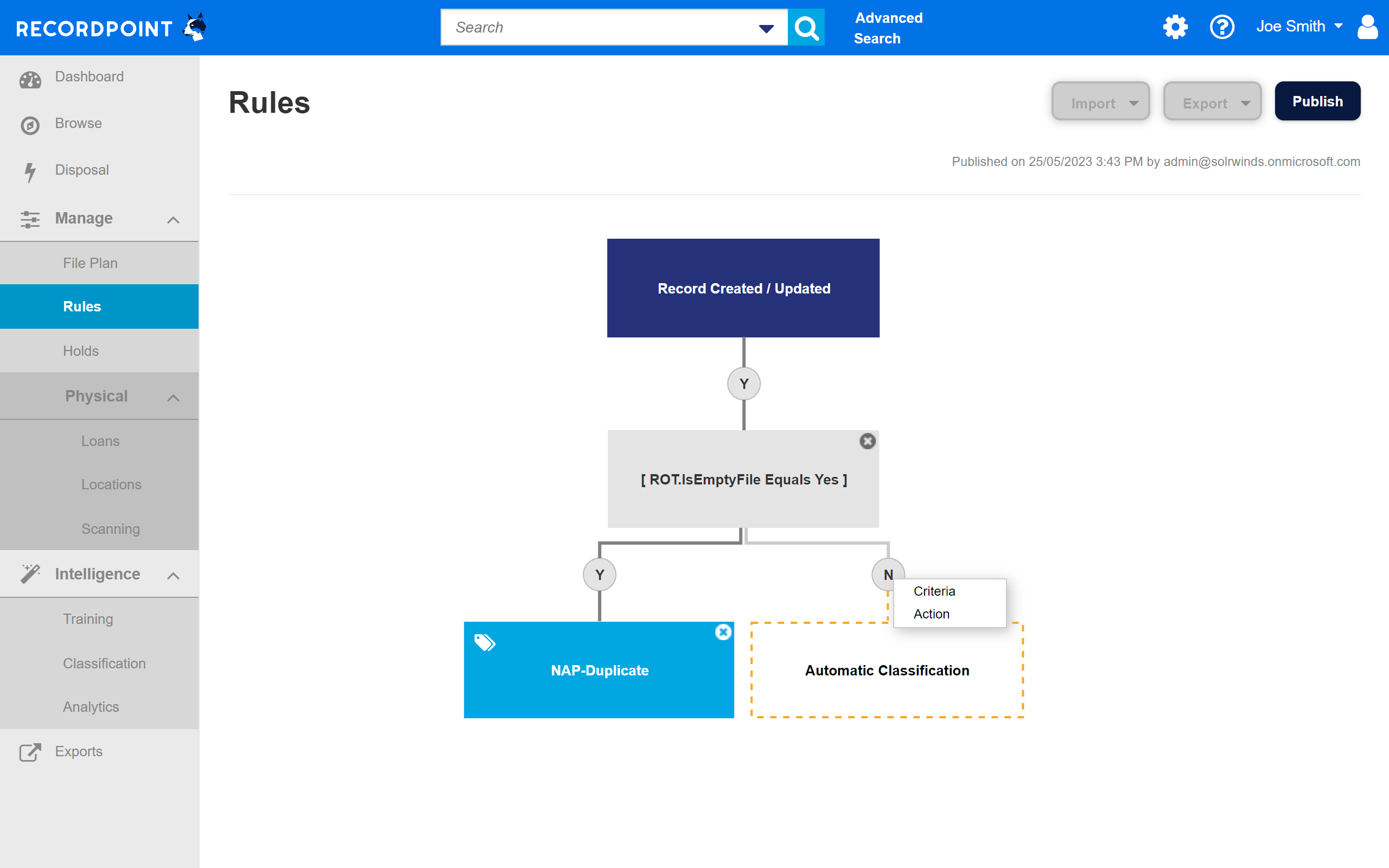This screenshot has height=868, width=1389.
Task: Click the tag icon on NAP-Duplicate
Action: point(485,642)
